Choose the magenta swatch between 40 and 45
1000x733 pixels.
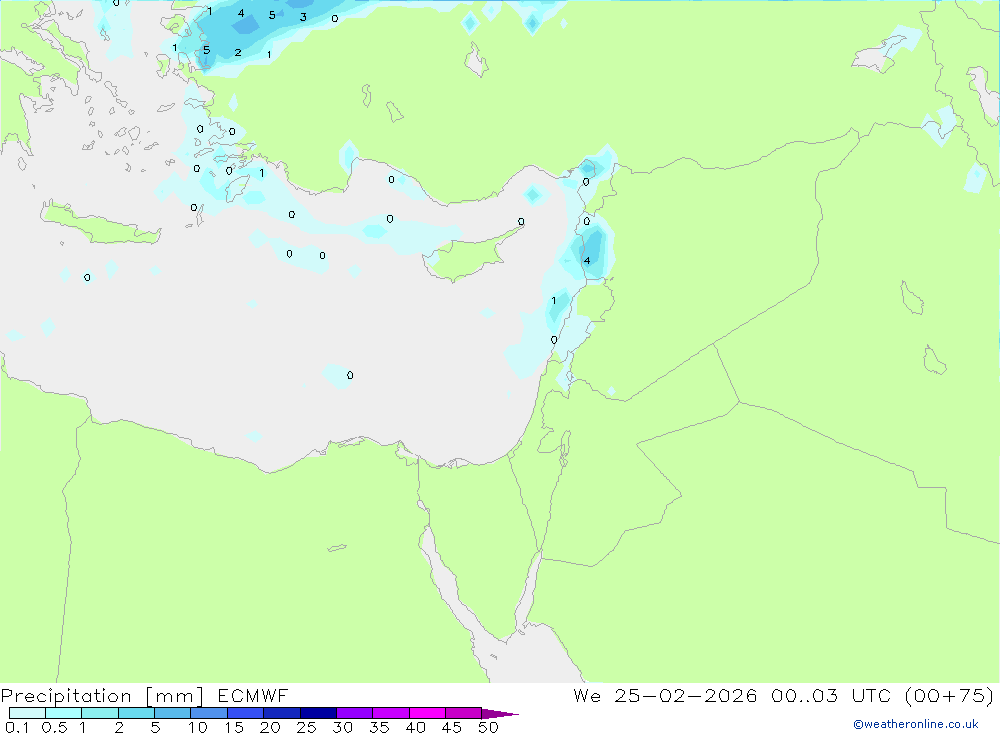427,713
